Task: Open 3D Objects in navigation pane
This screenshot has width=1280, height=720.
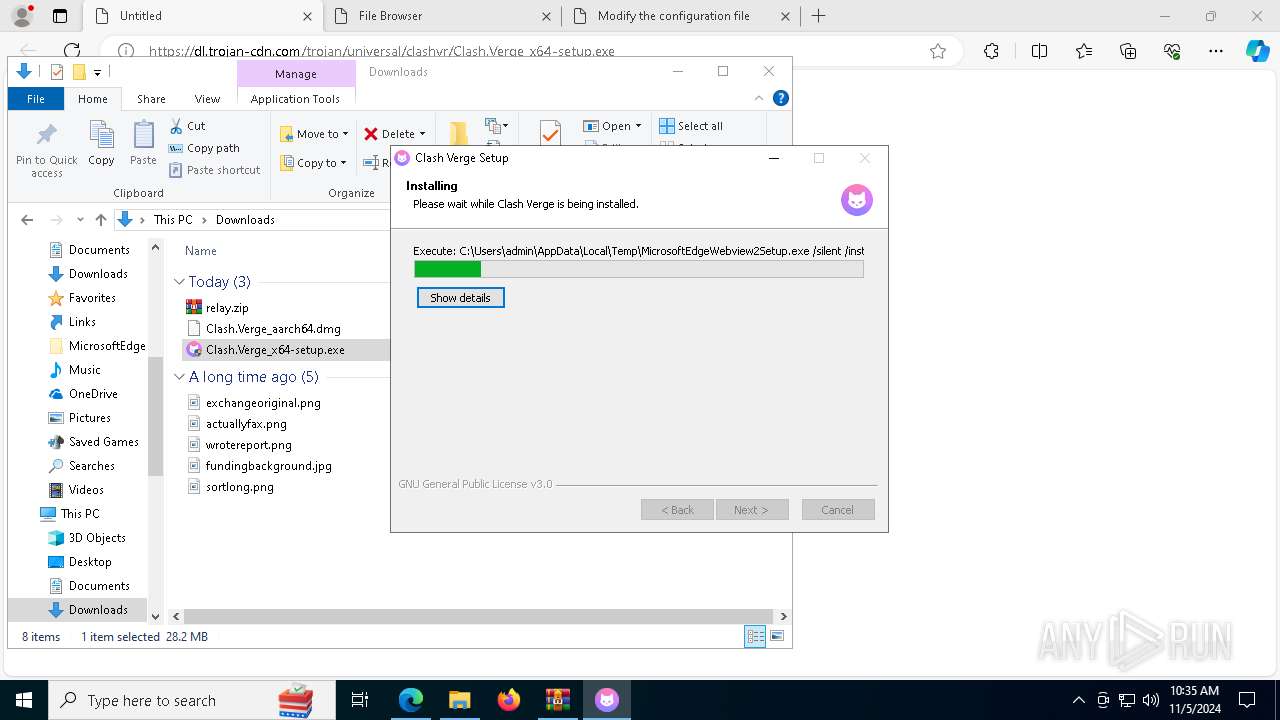Action: tap(97, 538)
